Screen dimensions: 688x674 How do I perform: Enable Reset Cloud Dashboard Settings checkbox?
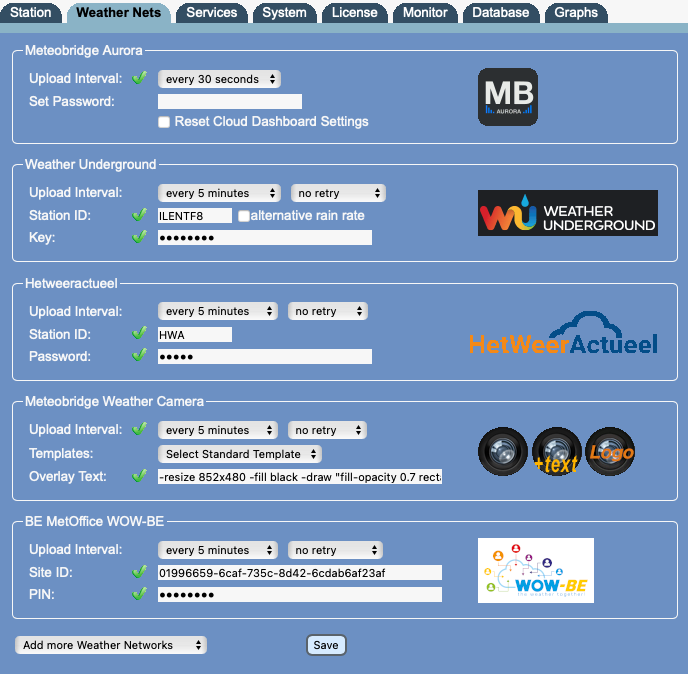165,122
